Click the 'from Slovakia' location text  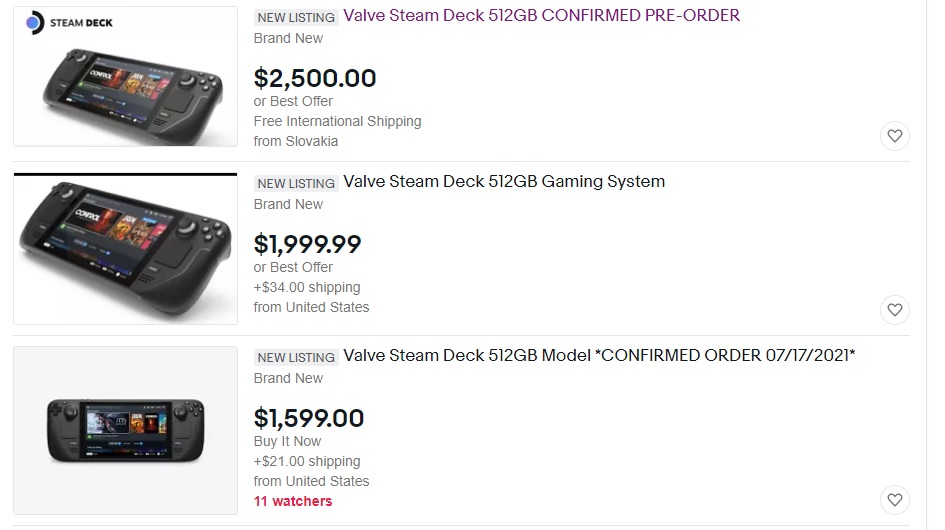[x=296, y=141]
